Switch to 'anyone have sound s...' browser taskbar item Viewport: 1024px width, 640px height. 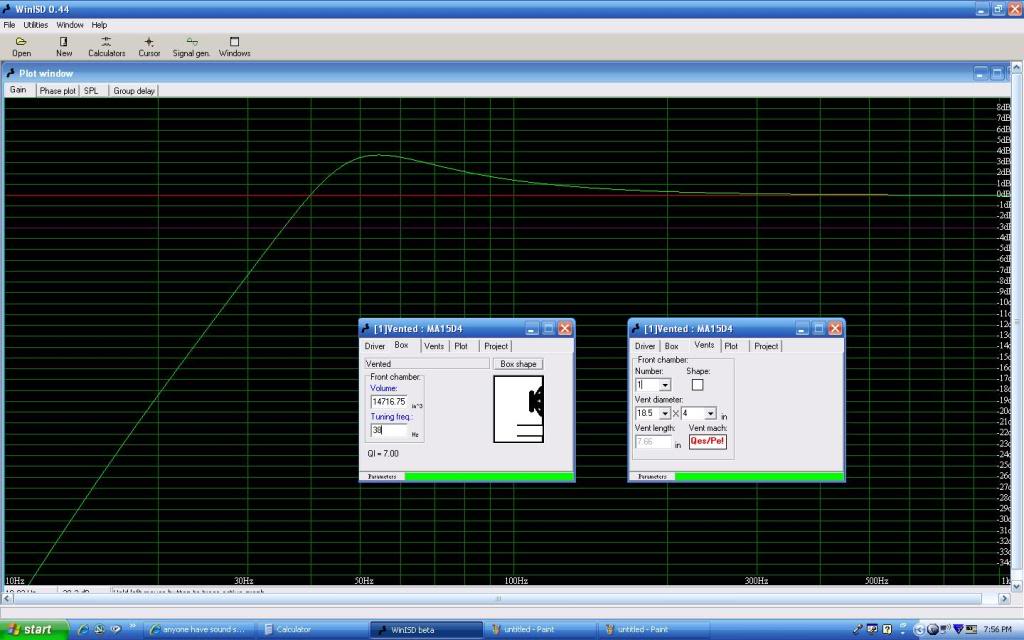(x=199, y=630)
